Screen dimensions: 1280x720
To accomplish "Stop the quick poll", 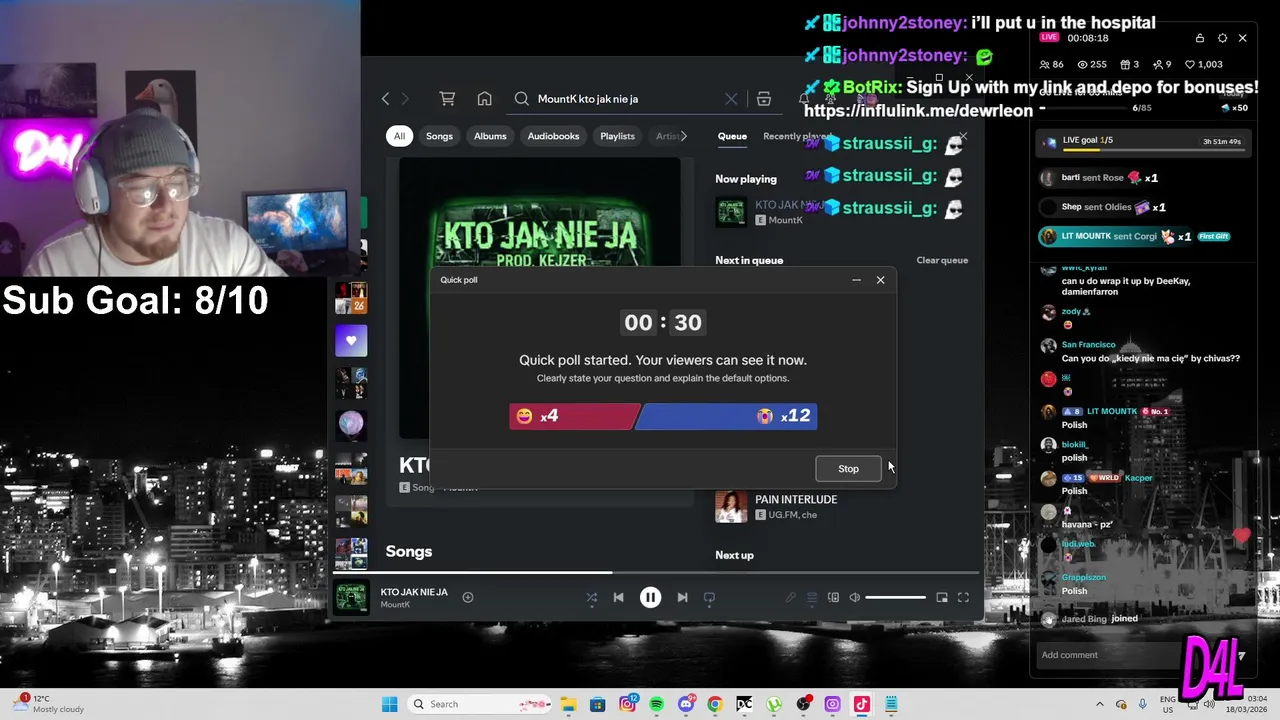I will tap(848, 468).
